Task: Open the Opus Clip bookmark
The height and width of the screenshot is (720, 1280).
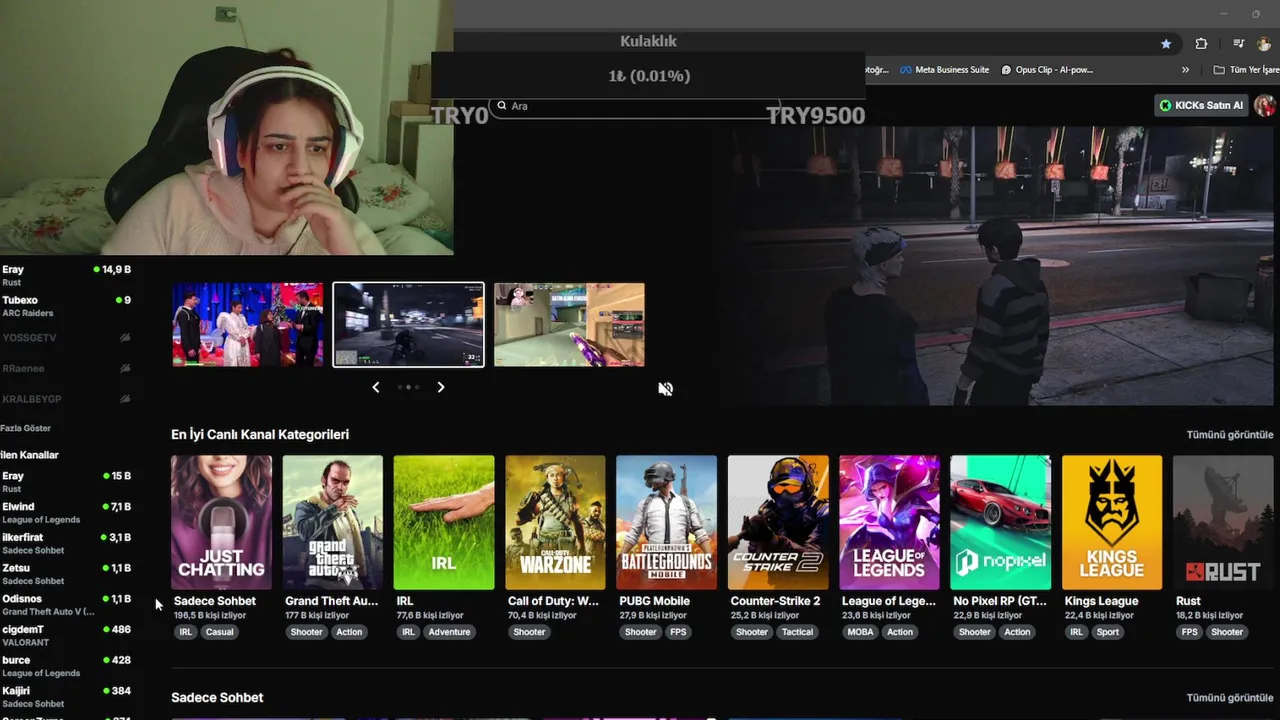Action: click(1047, 70)
